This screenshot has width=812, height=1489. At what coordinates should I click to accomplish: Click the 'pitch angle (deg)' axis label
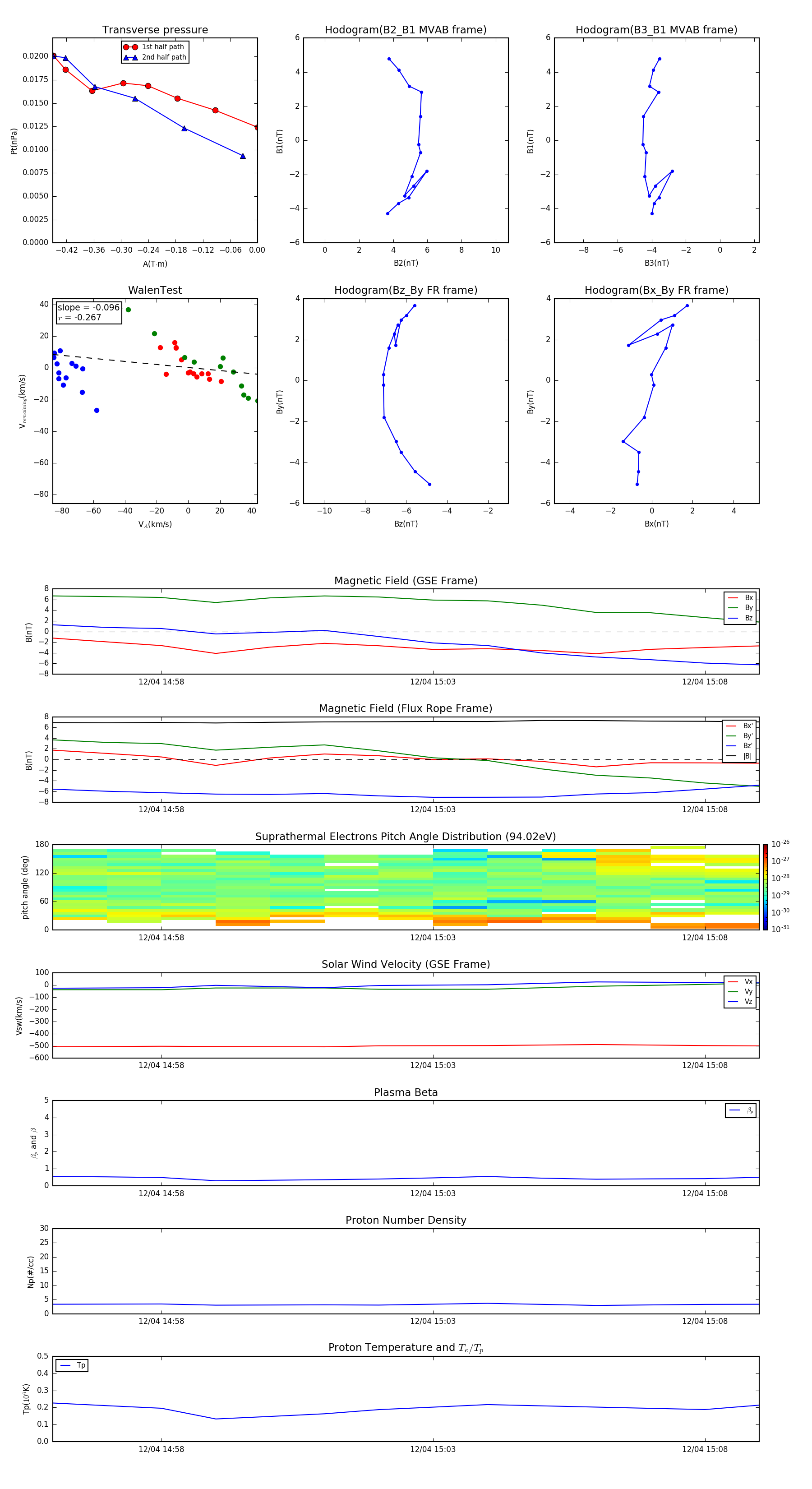(25, 887)
